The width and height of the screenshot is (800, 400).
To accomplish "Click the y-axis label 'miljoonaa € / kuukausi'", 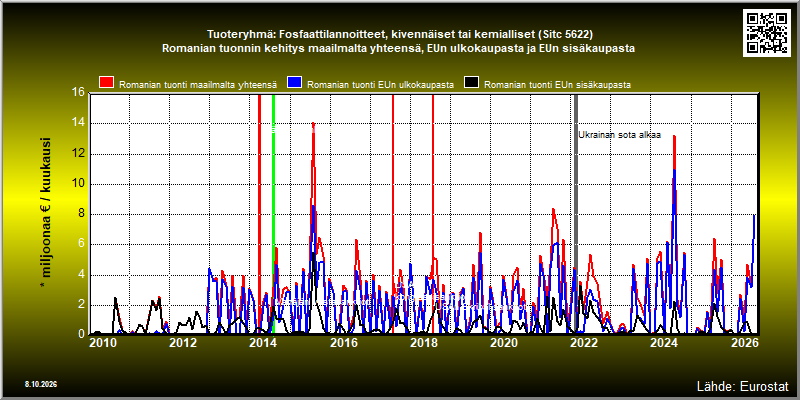I will click(46, 213).
